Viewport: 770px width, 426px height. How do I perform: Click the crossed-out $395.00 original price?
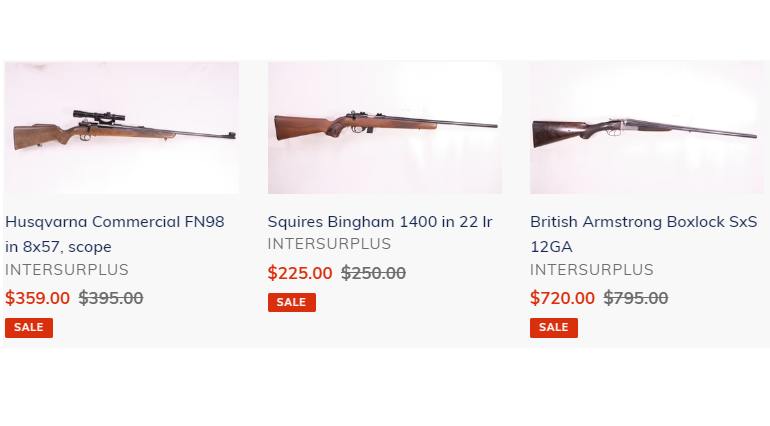[x=111, y=298]
